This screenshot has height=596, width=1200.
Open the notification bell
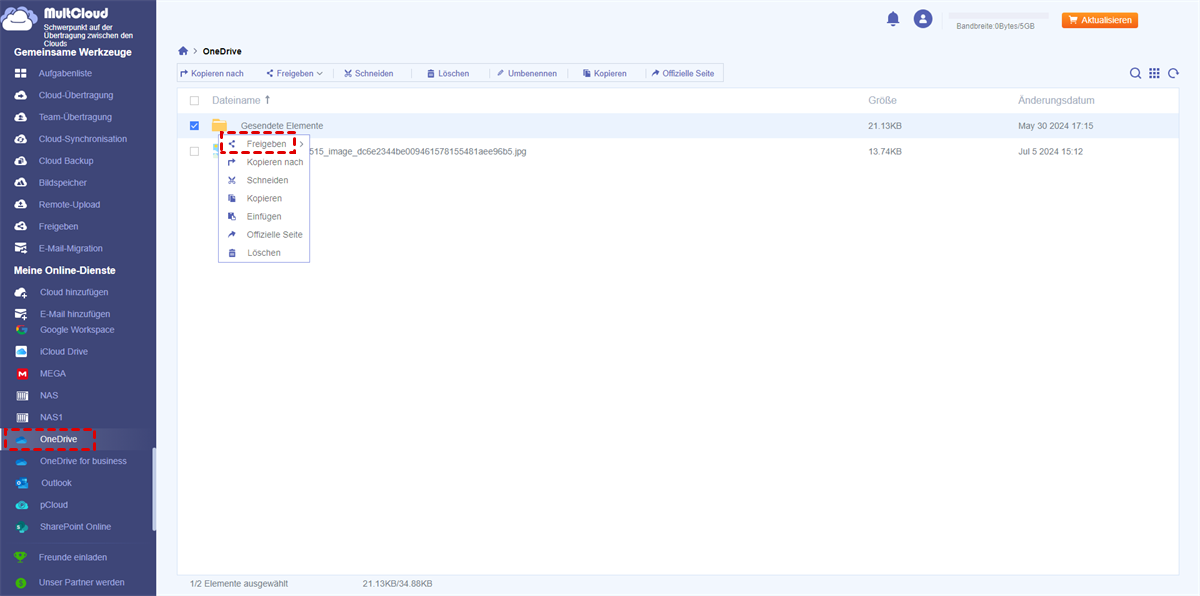coord(893,19)
